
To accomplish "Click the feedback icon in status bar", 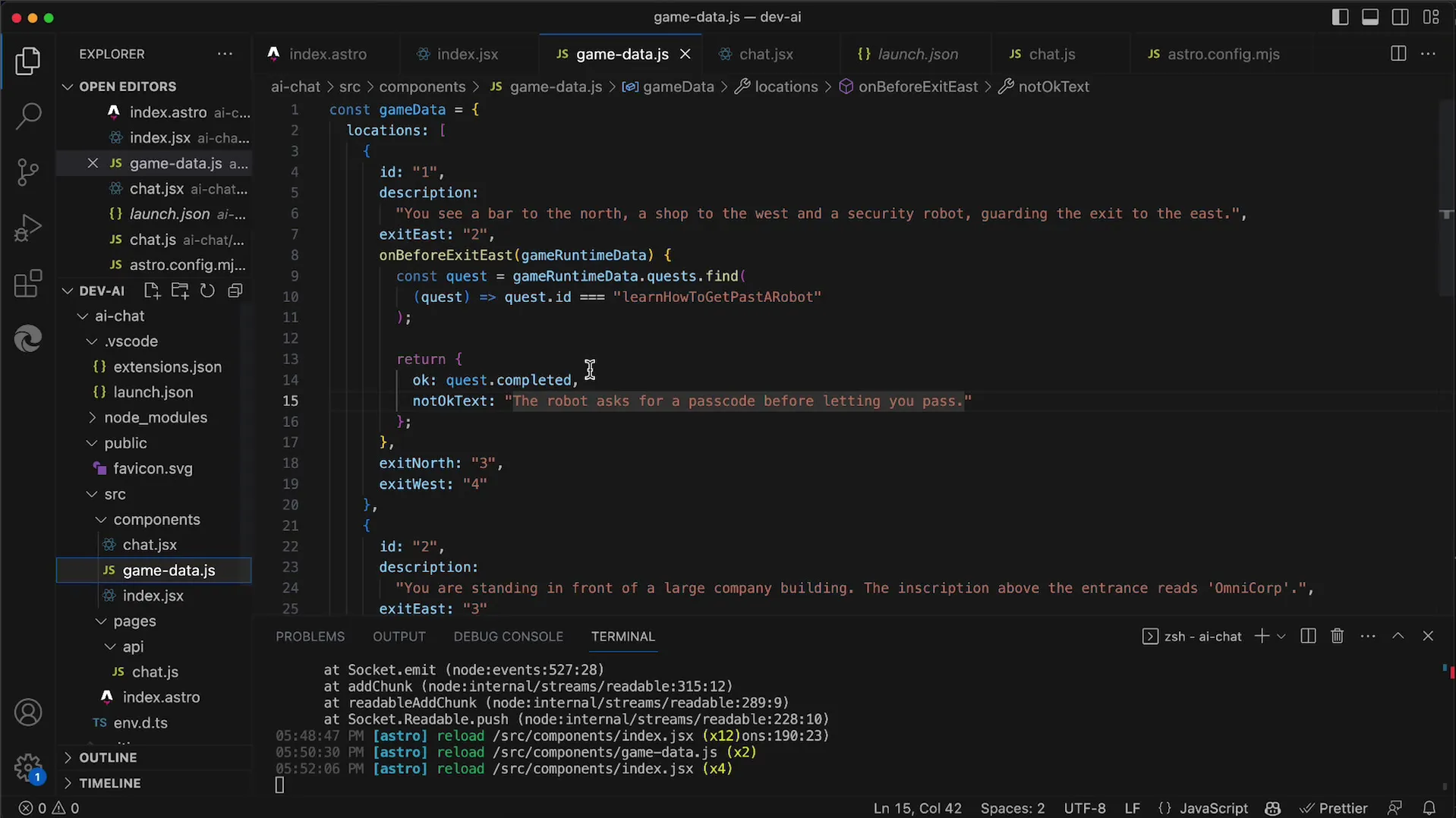I will click(x=1395, y=808).
